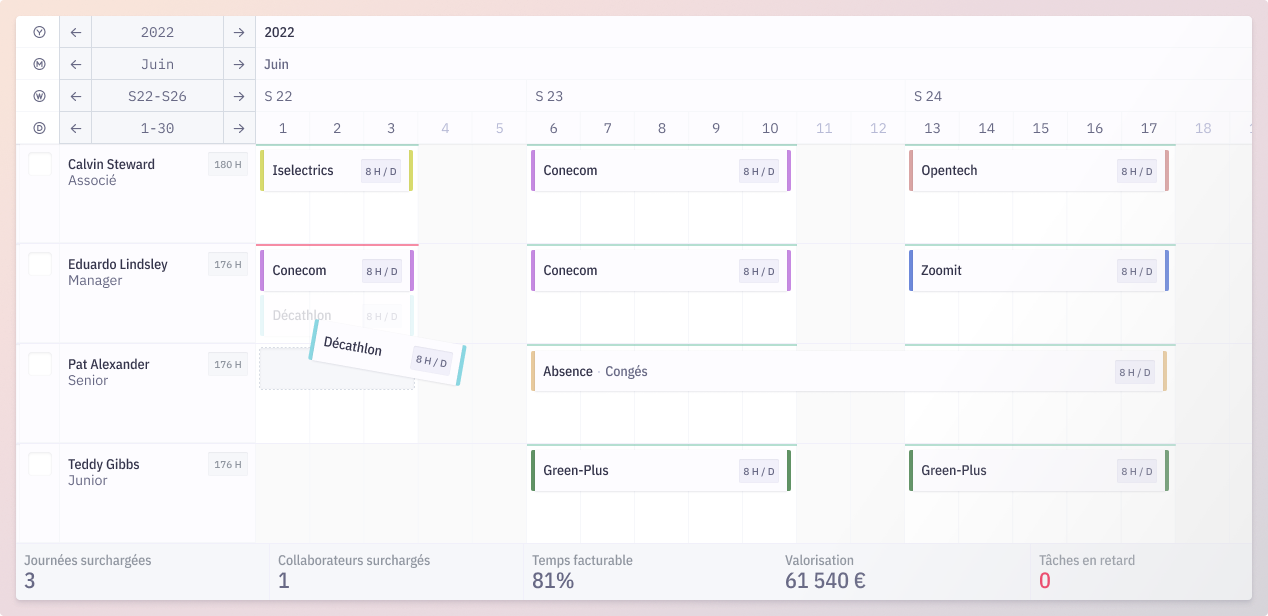Click the month scale M icon

(x=40, y=64)
